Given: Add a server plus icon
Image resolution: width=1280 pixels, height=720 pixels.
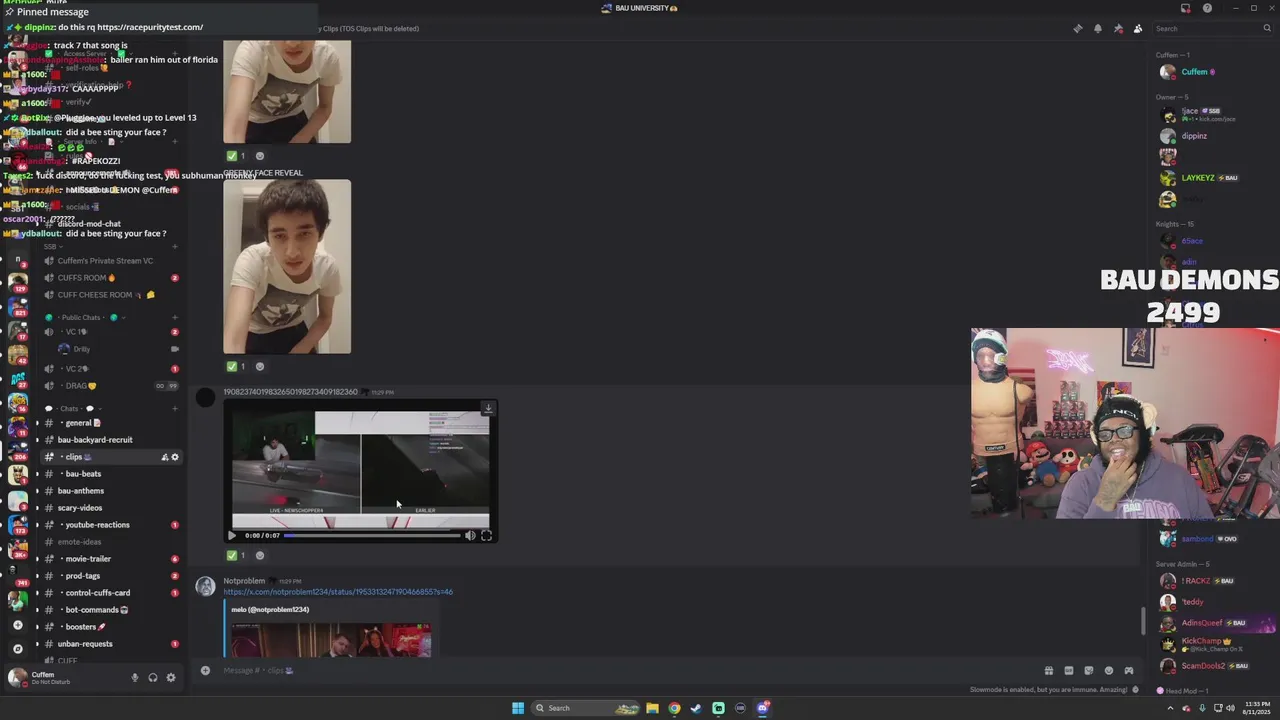Looking at the screenshot, I should [17, 625].
